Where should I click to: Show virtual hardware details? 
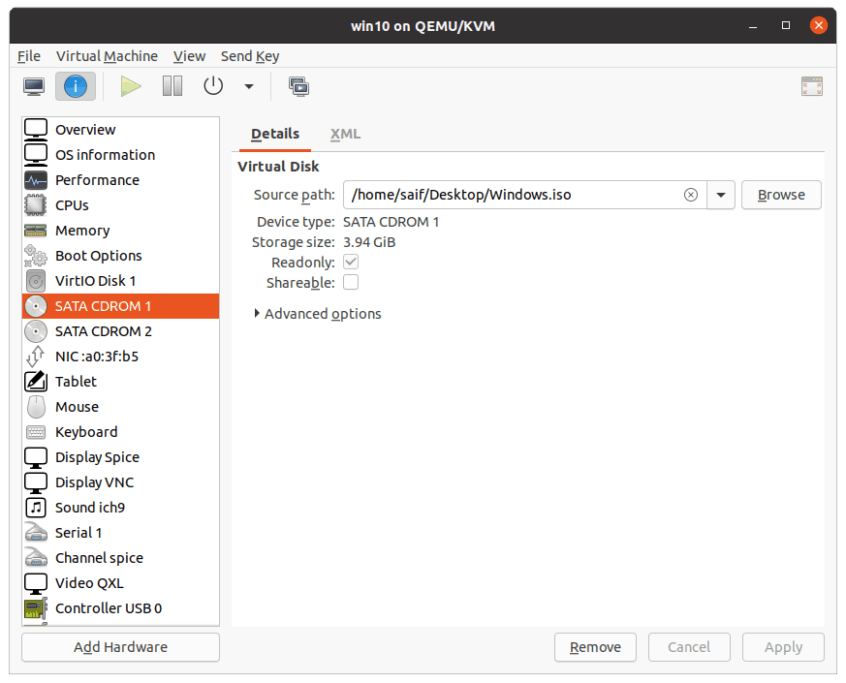(x=74, y=86)
